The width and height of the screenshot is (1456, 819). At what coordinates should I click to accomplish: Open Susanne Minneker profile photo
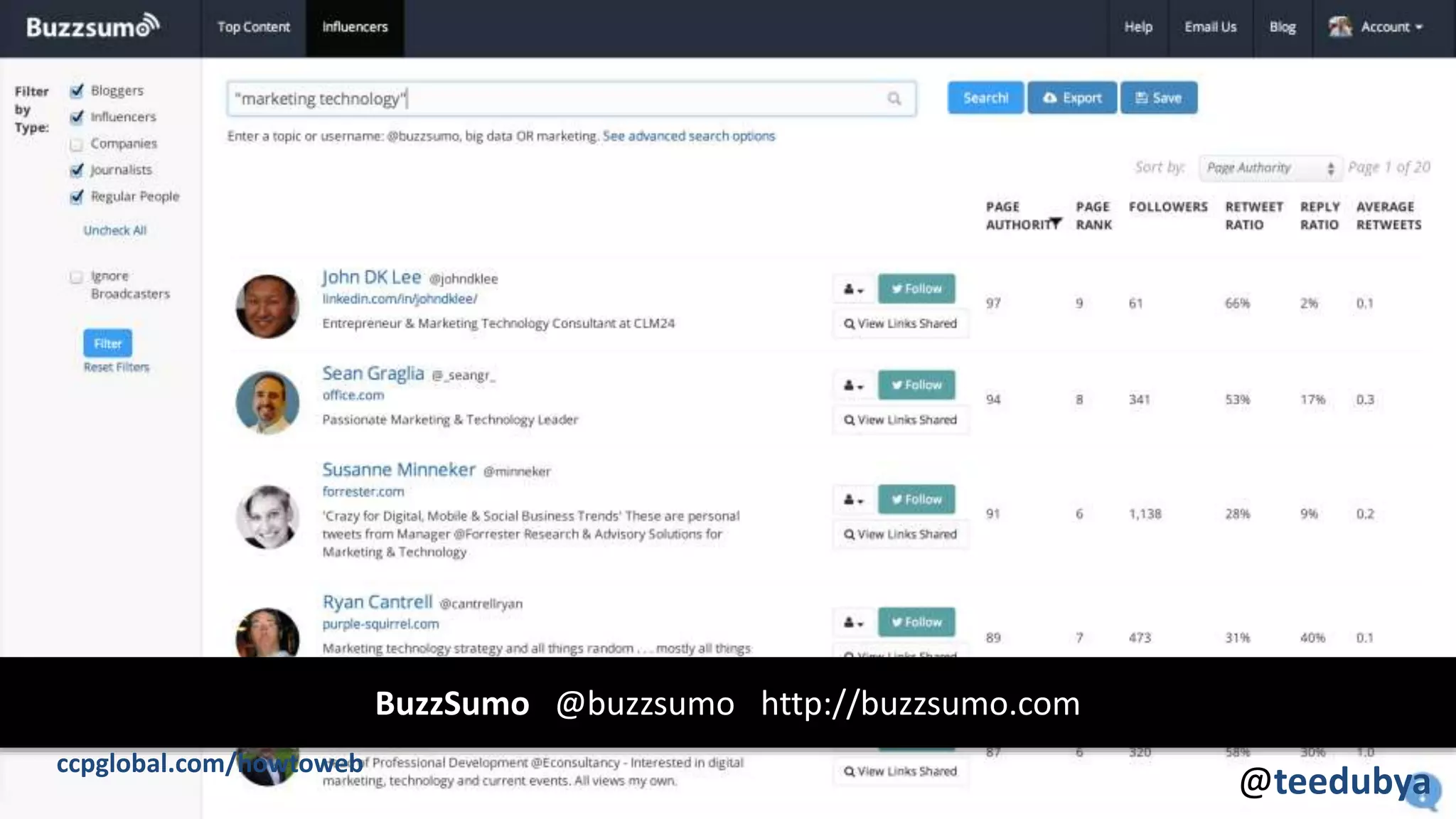coord(267,517)
